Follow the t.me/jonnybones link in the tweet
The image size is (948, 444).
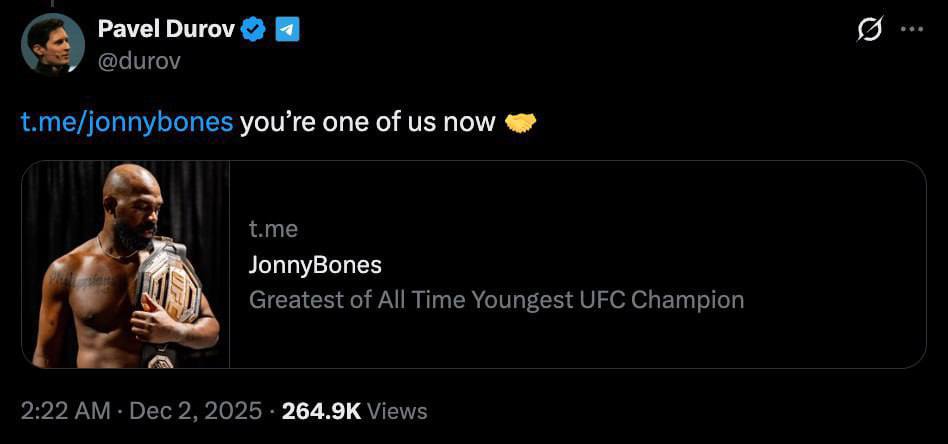(x=127, y=123)
